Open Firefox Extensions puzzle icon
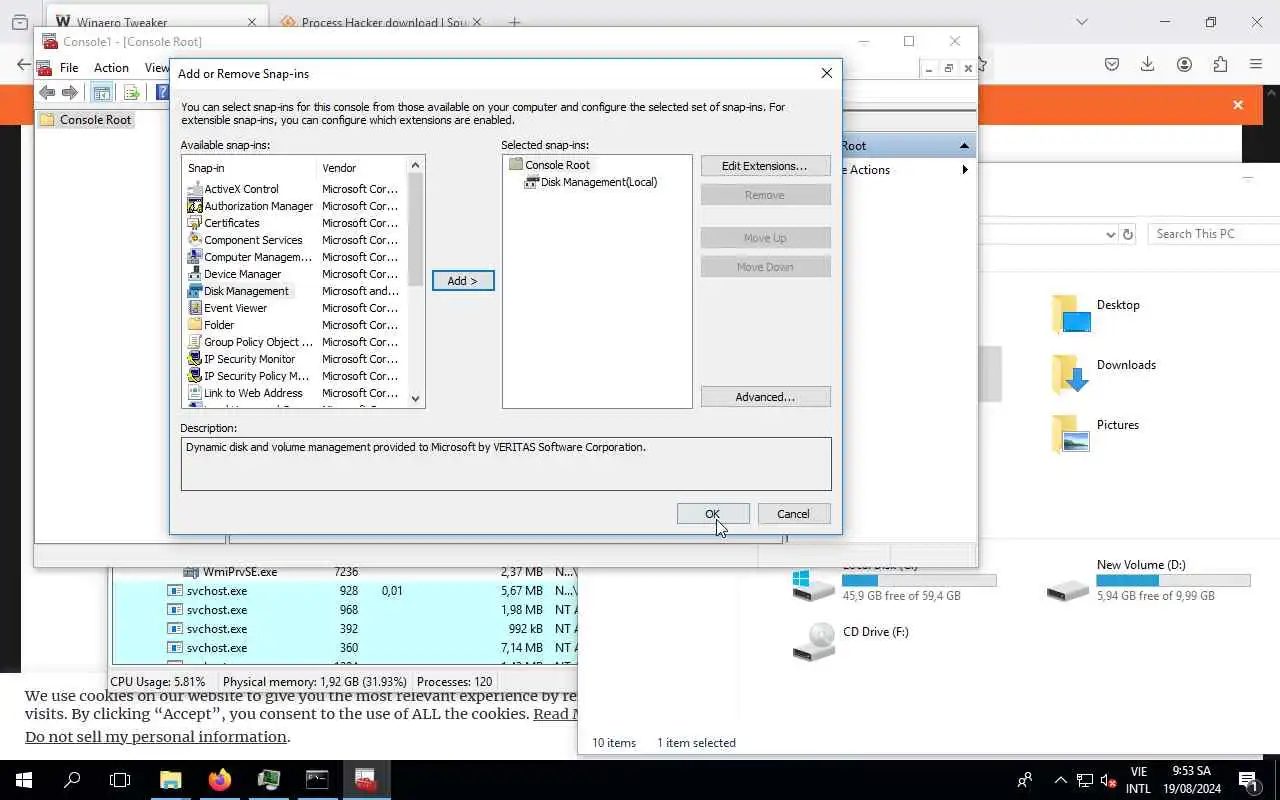The image size is (1280, 800). (1220, 65)
